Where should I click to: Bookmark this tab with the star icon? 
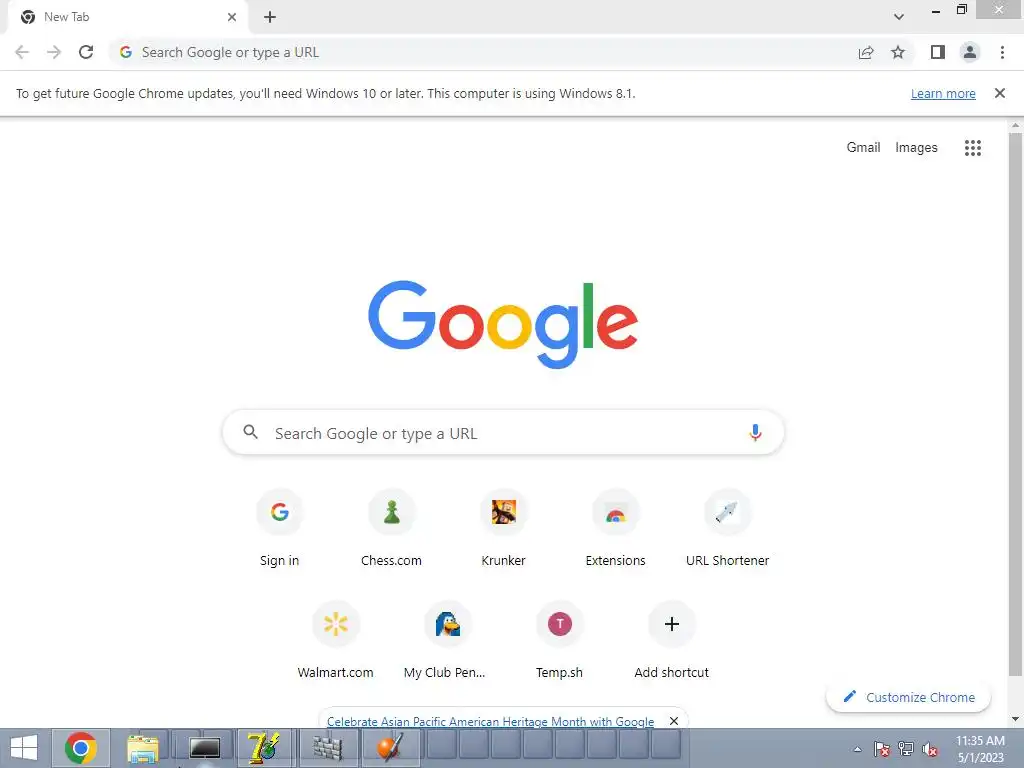pyautogui.click(x=898, y=52)
